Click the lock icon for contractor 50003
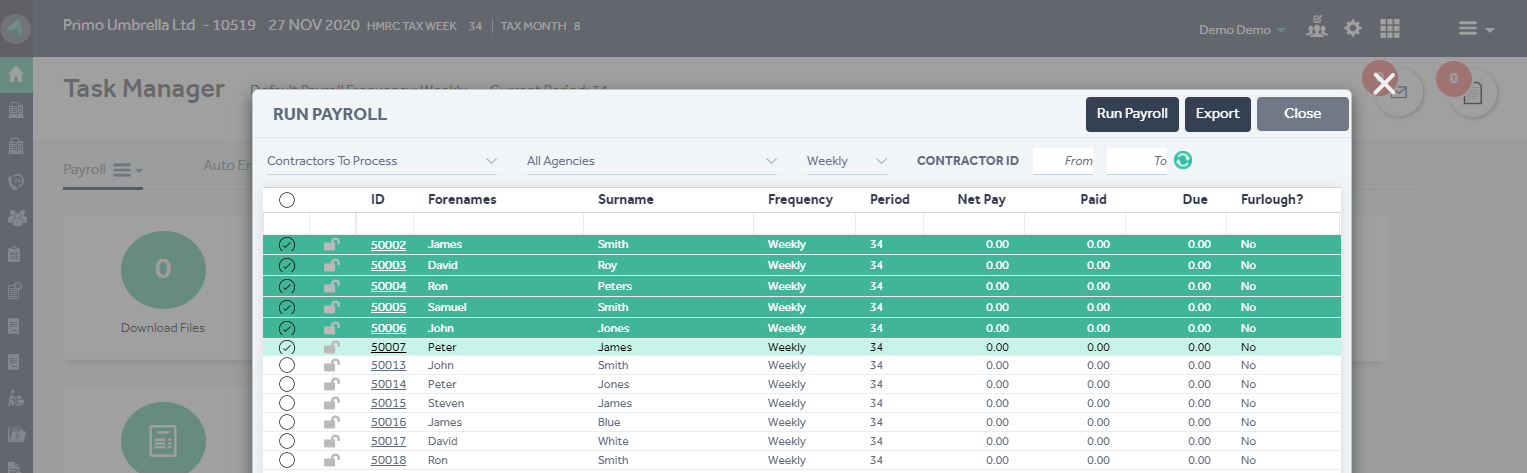 [332, 265]
